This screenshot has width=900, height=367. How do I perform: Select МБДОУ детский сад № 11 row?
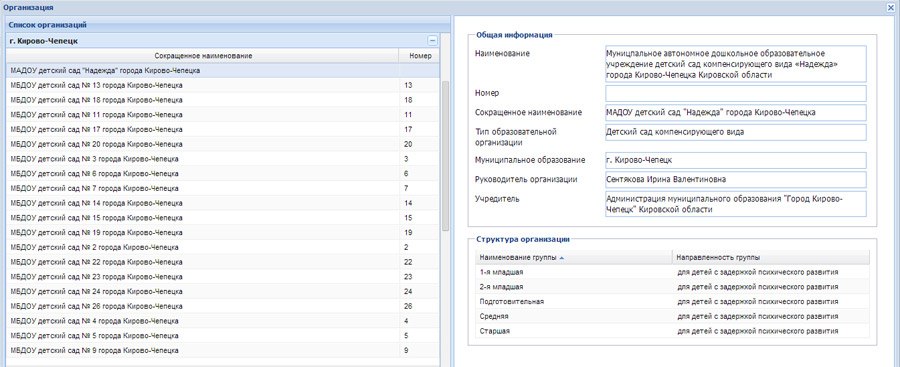[x=223, y=115]
